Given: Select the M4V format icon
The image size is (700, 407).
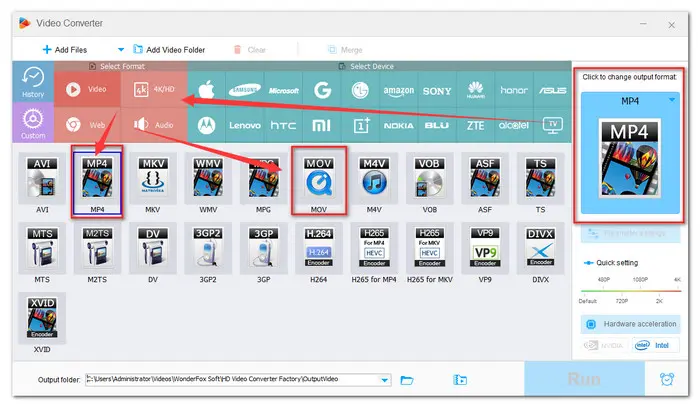Looking at the screenshot, I should [374, 178].
